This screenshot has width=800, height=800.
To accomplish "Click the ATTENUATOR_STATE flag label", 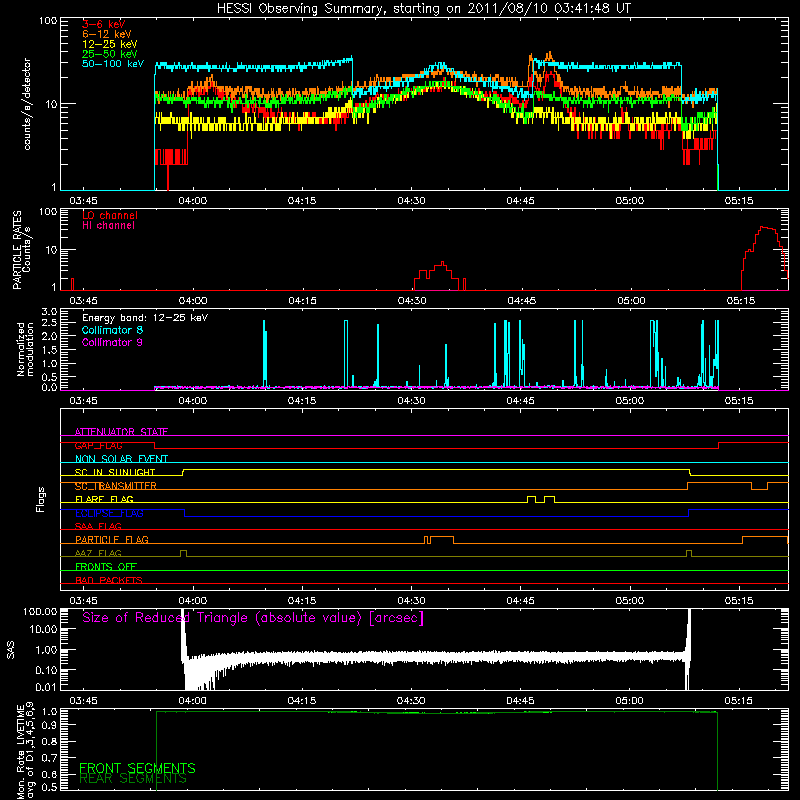I will [x=121, y=432].
